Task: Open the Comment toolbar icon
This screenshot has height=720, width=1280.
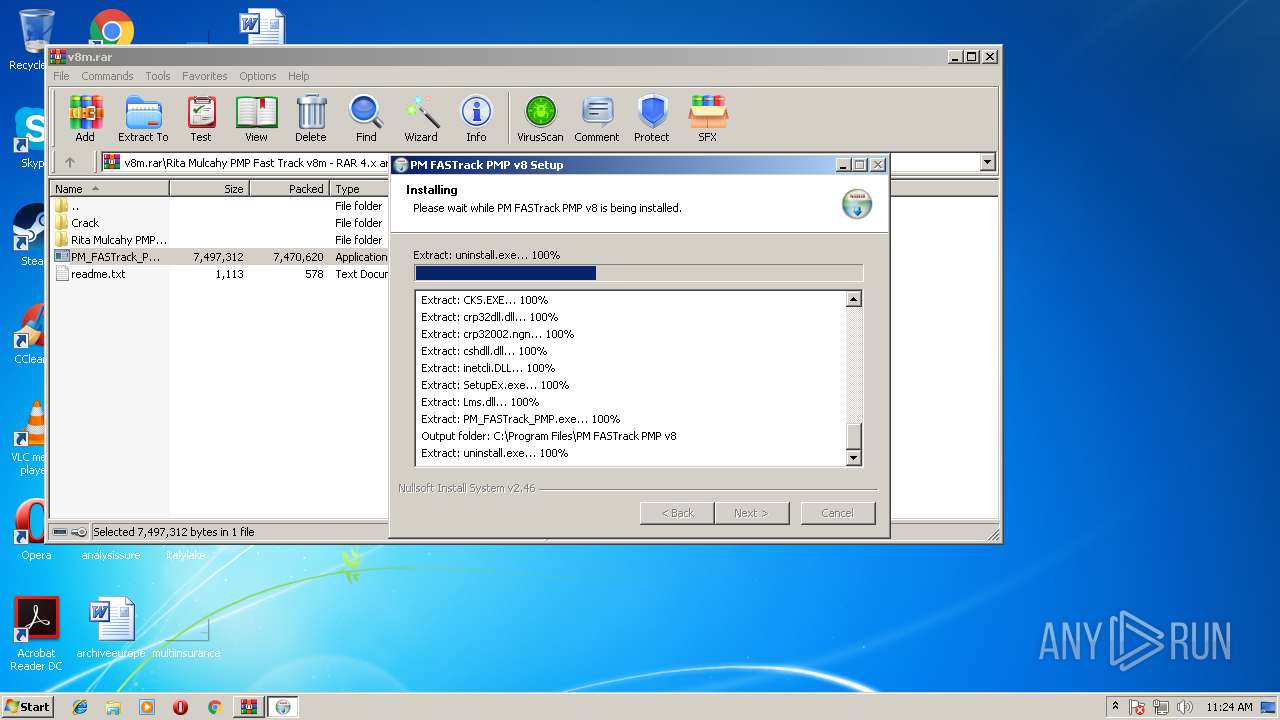Action: (597, 119)
